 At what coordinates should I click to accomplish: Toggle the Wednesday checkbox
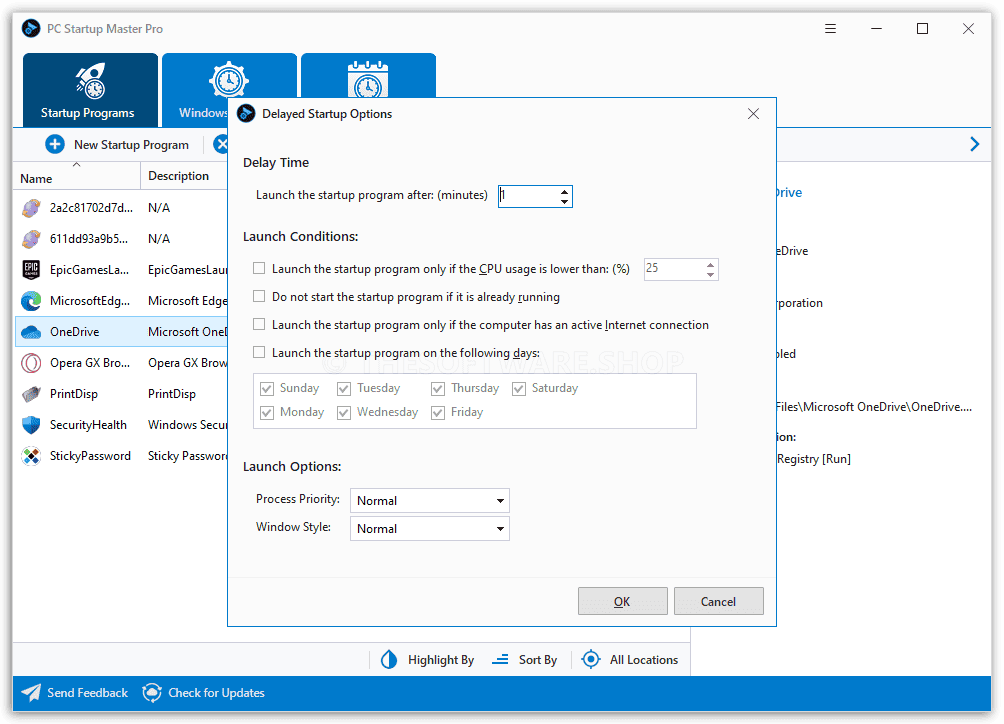pos(344,413)
